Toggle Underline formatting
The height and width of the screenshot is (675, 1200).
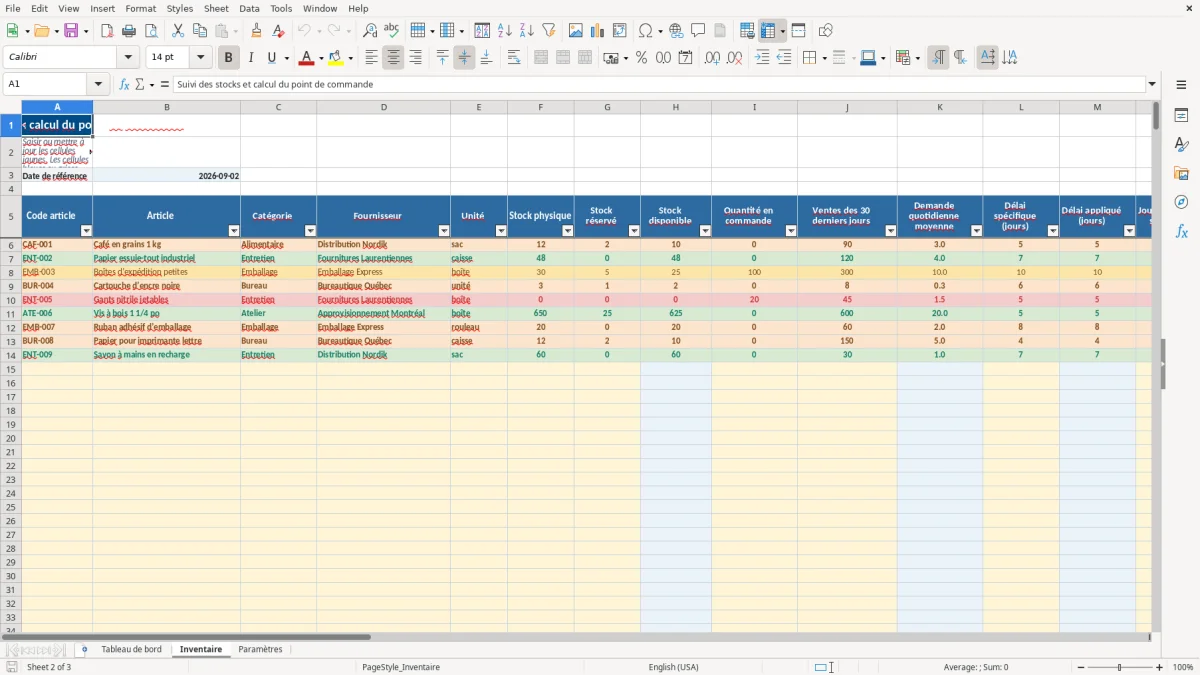272,58
